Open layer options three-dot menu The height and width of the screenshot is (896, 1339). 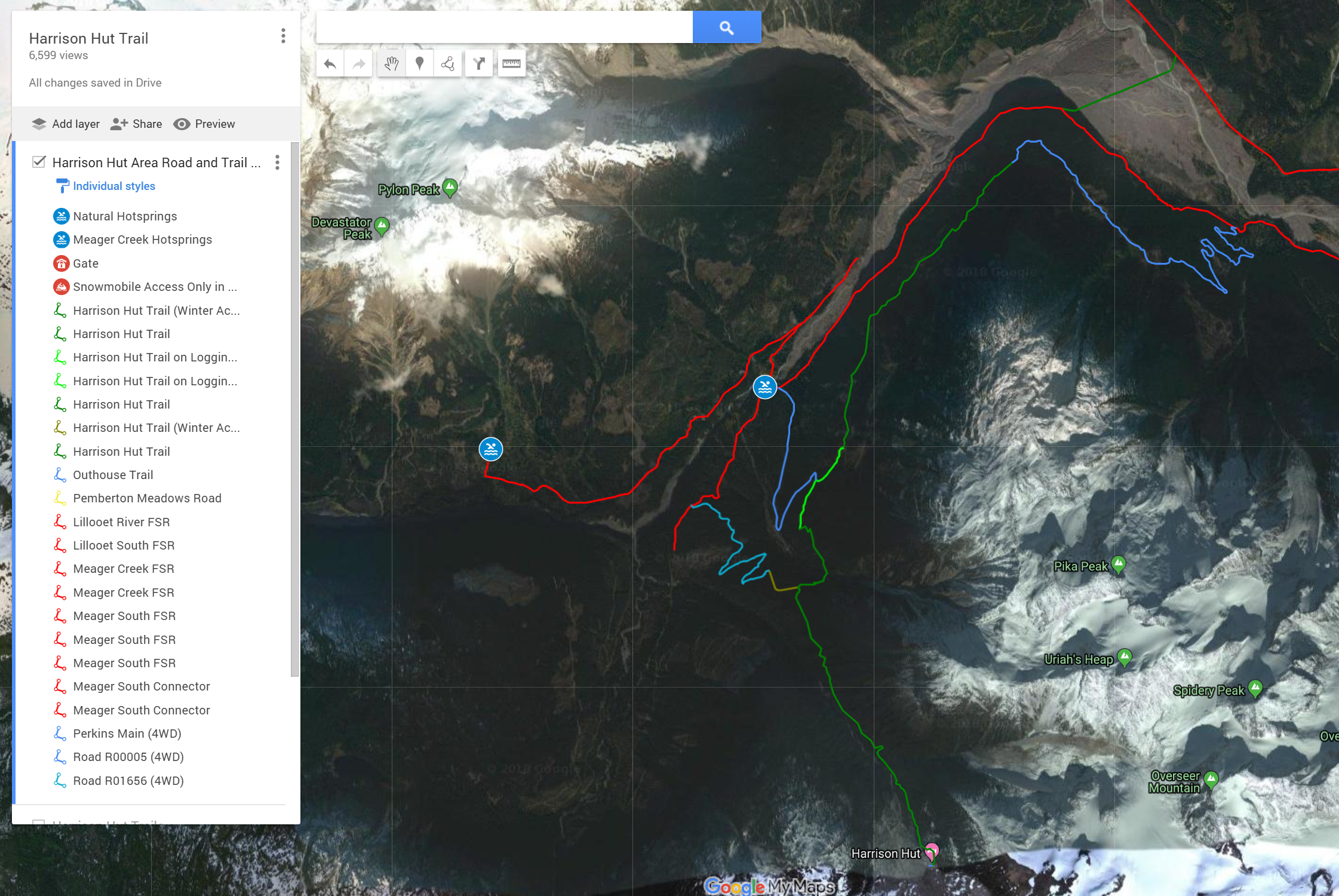click(x=277, y=162)
